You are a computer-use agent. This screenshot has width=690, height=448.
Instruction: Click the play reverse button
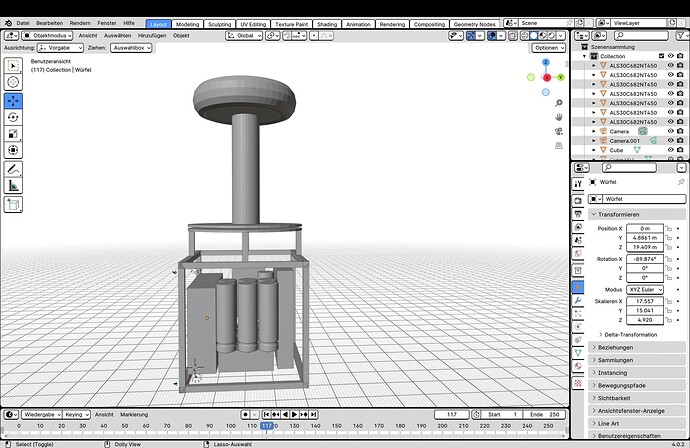(285, 415)
